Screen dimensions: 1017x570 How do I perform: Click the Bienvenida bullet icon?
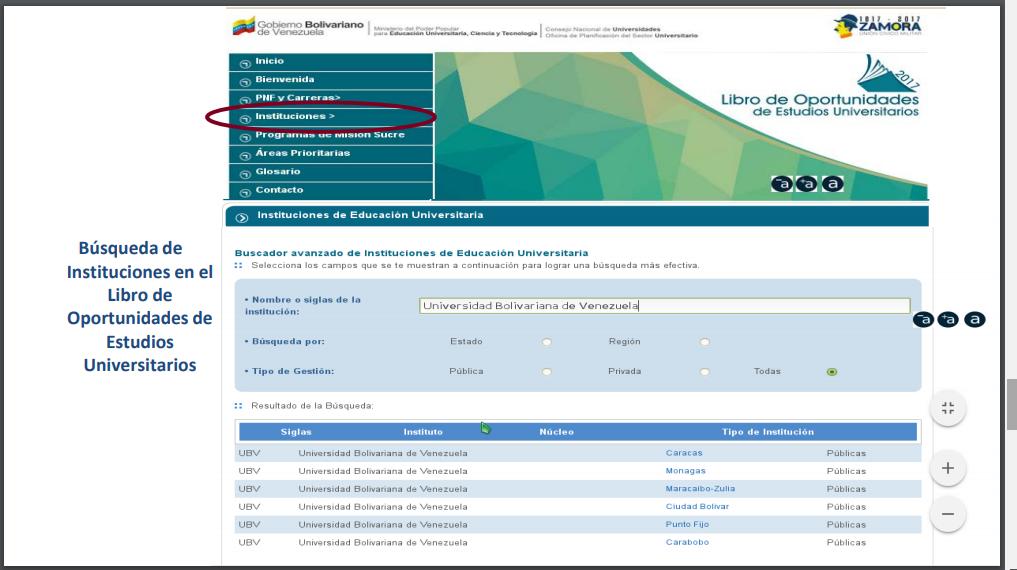[245, 82]
